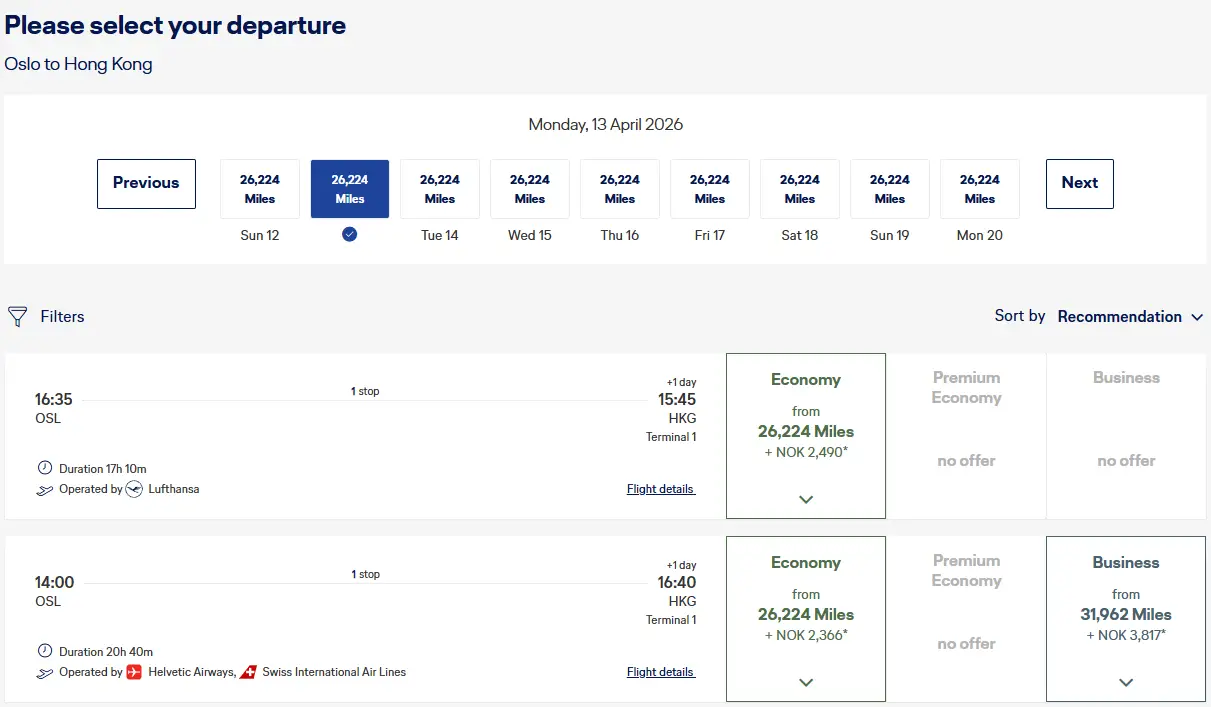Click the plane icon on the Helvetic flight
The height and width of the screenshot is (707, 1211).
tap(45, 673)
